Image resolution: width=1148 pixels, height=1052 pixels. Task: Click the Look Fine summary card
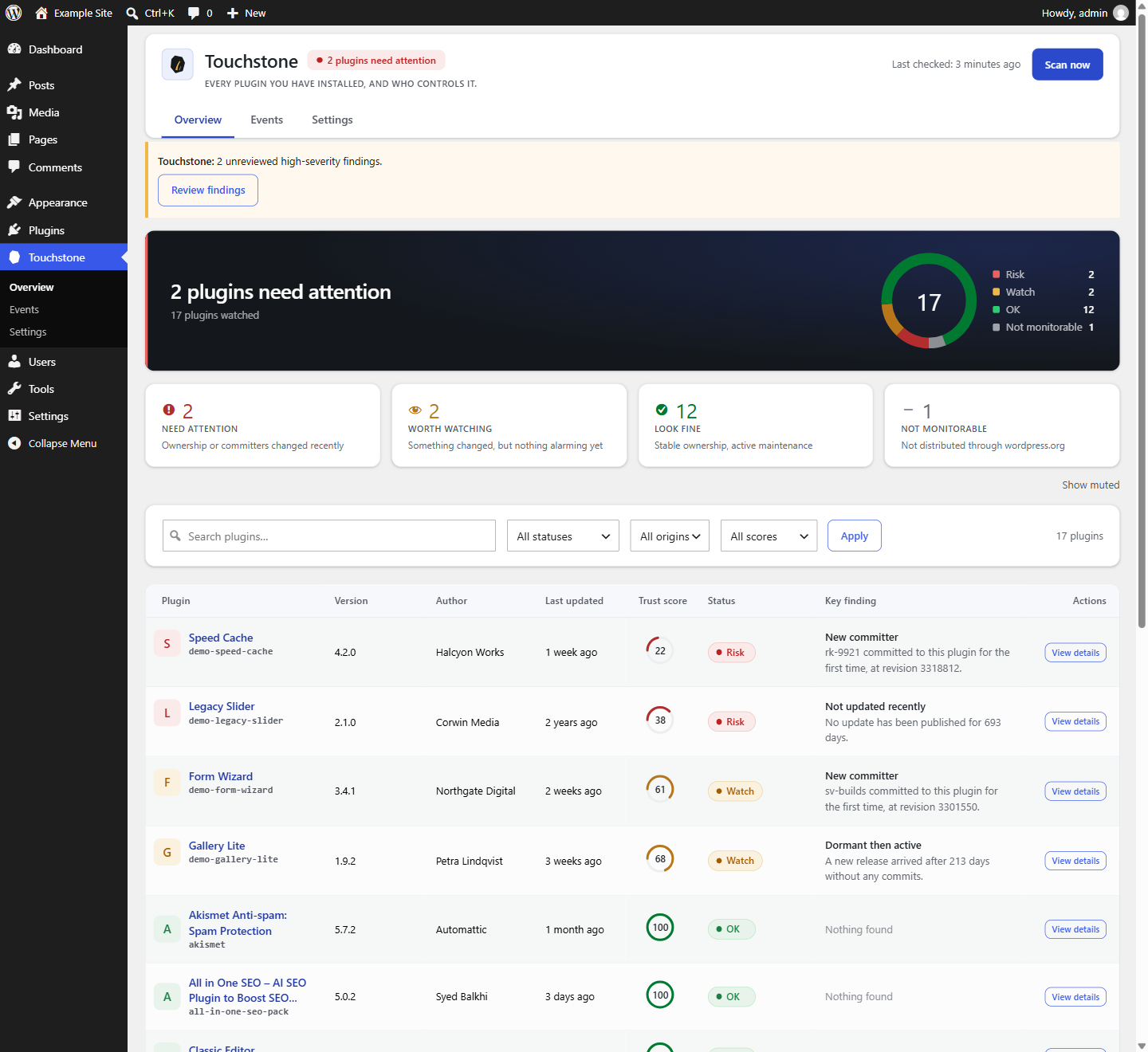pyautogui.click(x=756, y=426)
